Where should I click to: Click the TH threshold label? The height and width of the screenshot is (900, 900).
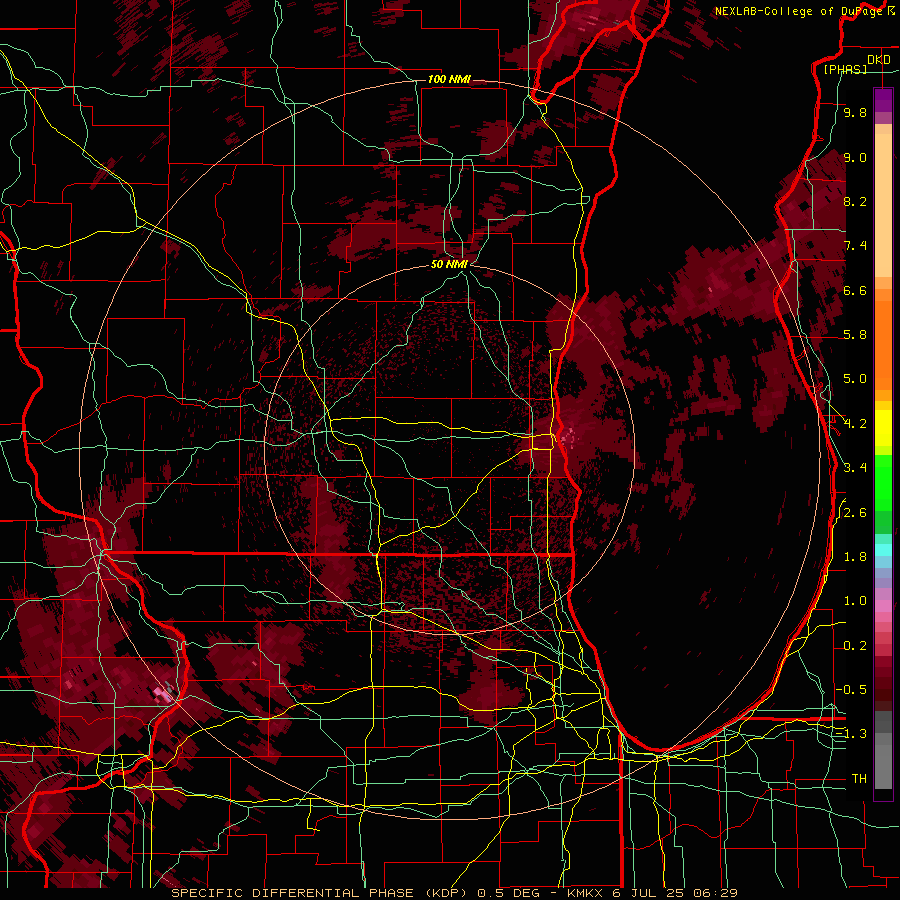[859, 778]
